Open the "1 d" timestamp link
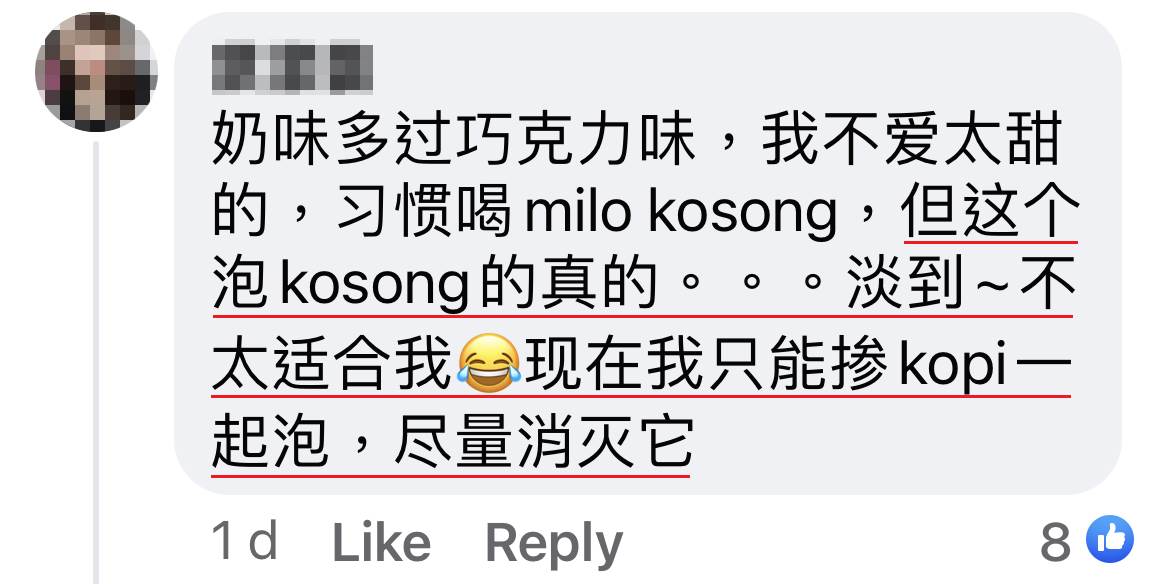The image size is (1170, 584). coord(245,541)
